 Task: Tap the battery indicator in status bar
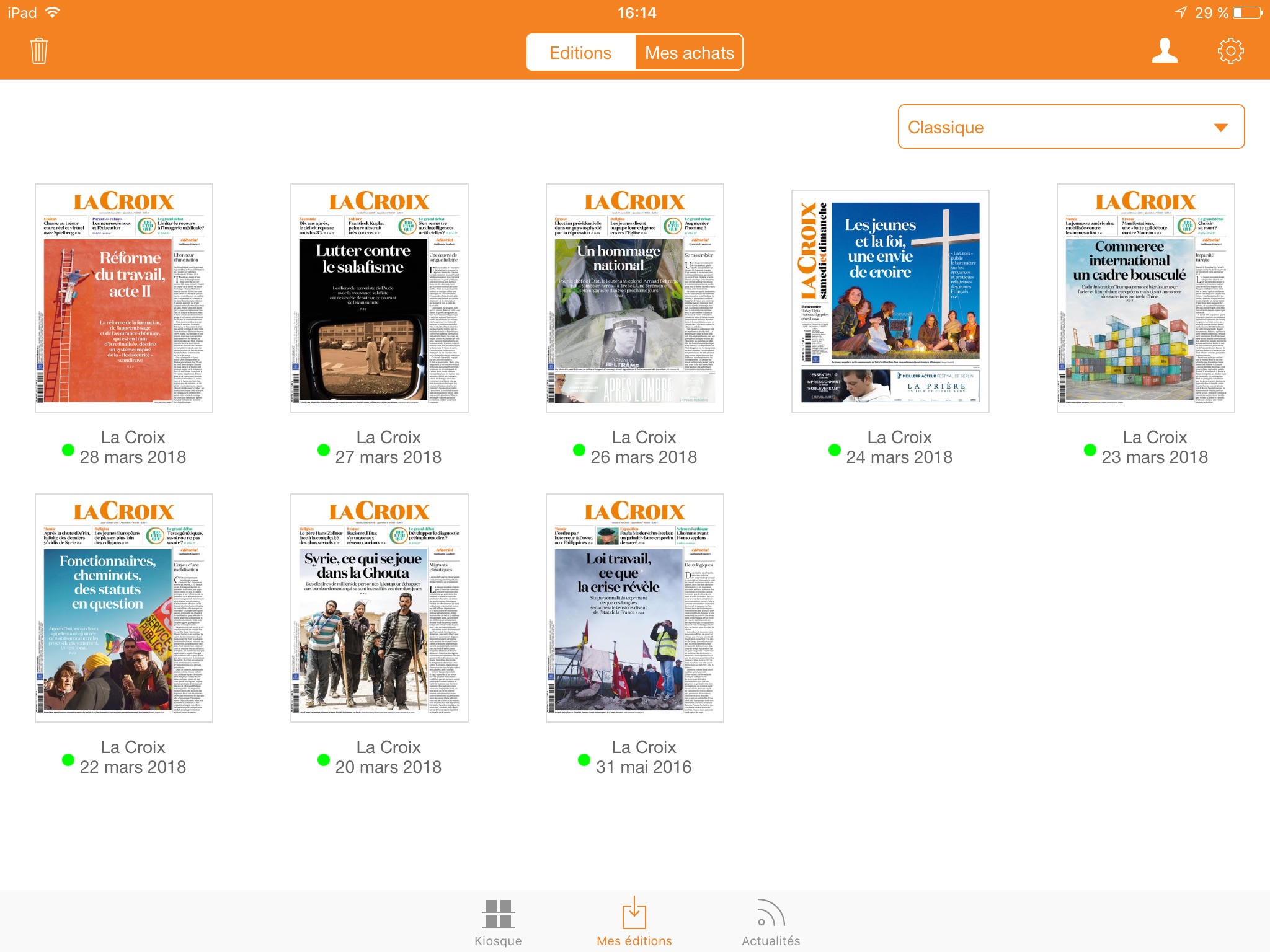click(1247, 13)
